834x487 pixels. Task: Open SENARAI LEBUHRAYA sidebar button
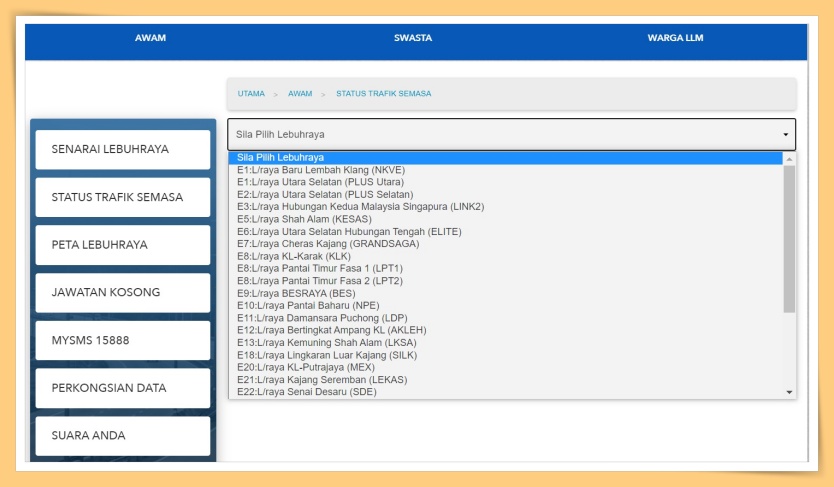123,149
